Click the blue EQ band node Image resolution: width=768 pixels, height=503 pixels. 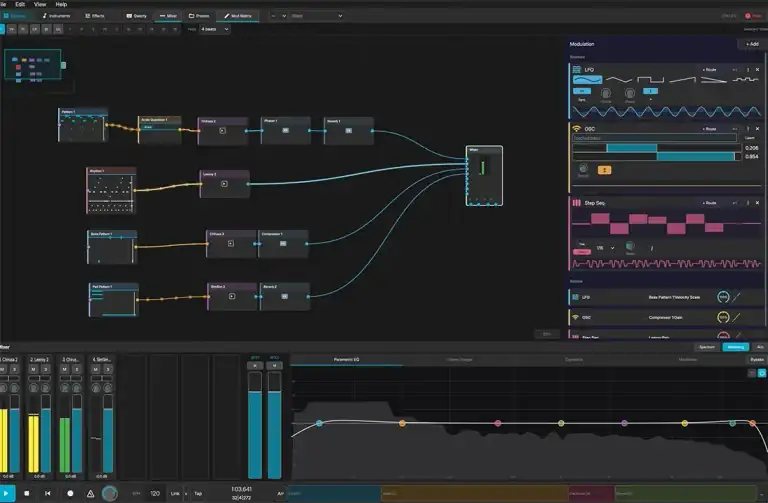319,423
